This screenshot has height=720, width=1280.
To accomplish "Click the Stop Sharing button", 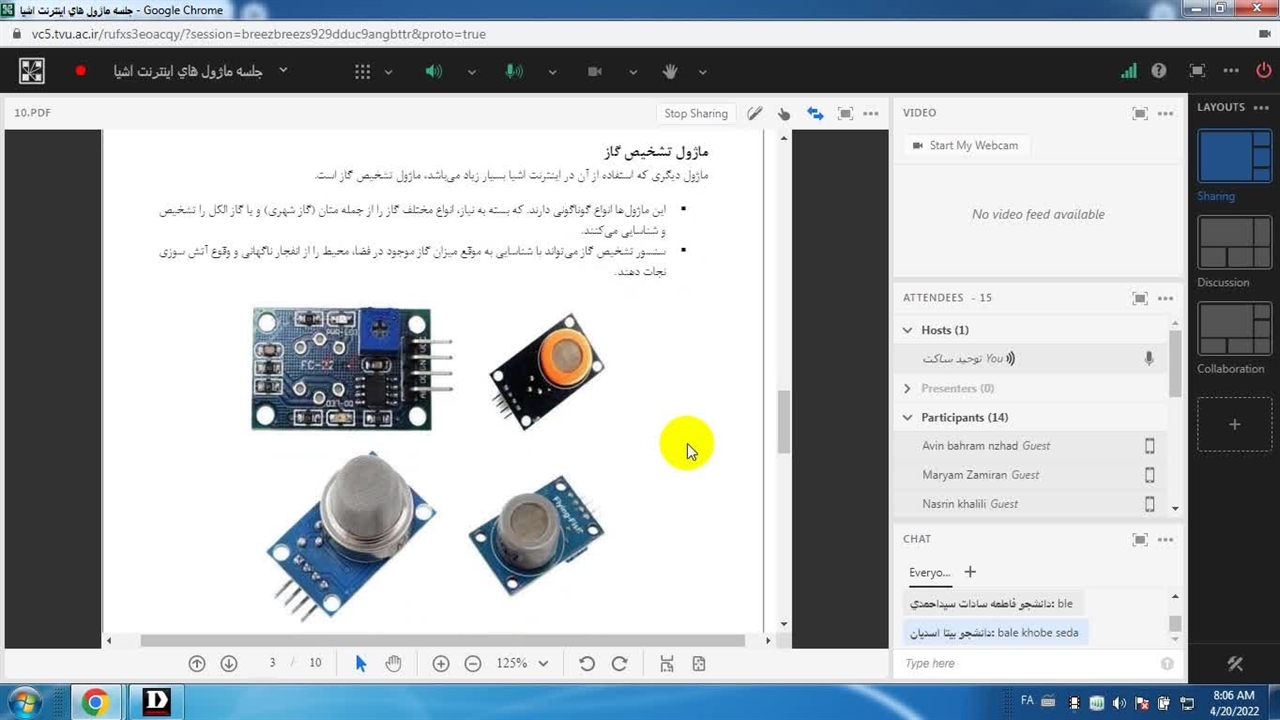I will [696, 113].
